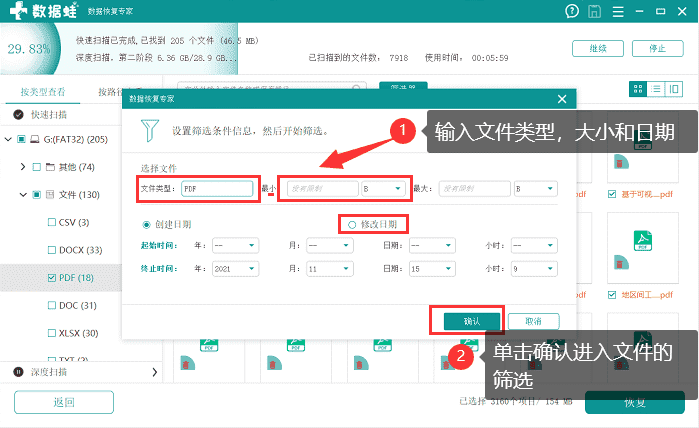Image resolution: width=699 pixels, height=428 pixels.
Task: Open the minimum size unit dropdown
Action: click(x=383, y=189)
